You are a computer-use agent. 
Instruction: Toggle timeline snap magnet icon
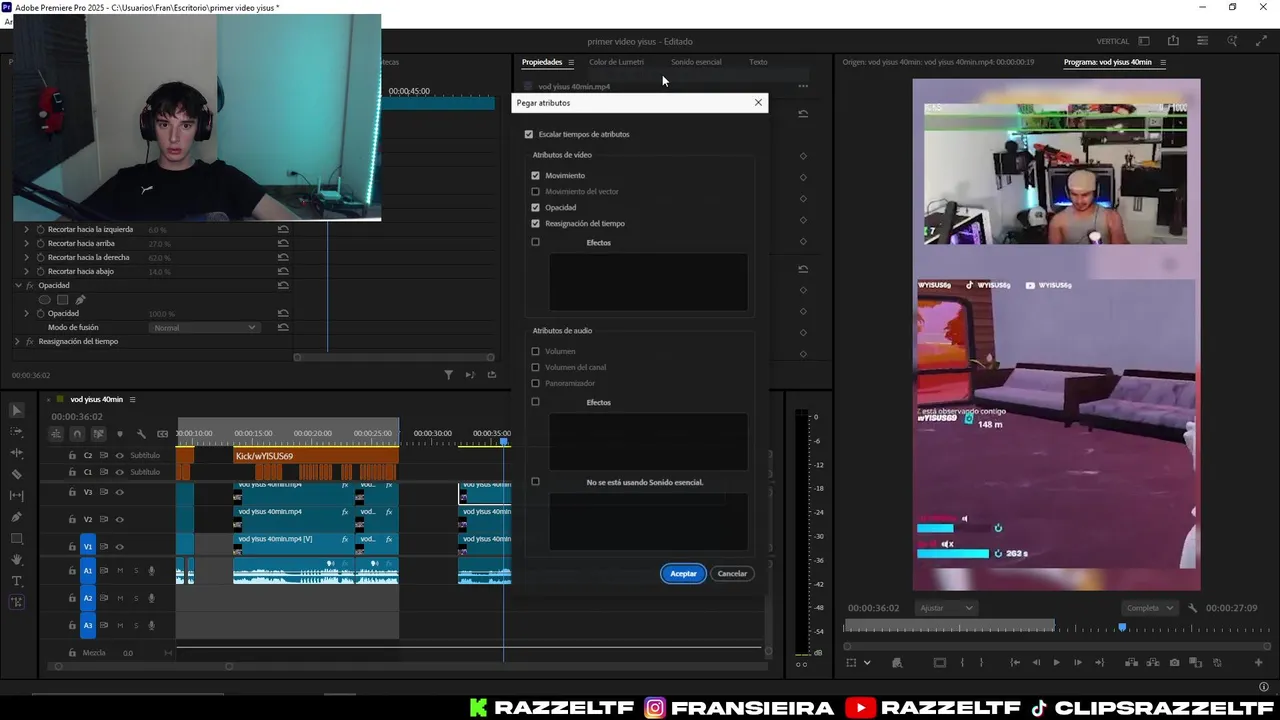click(77, 434)
